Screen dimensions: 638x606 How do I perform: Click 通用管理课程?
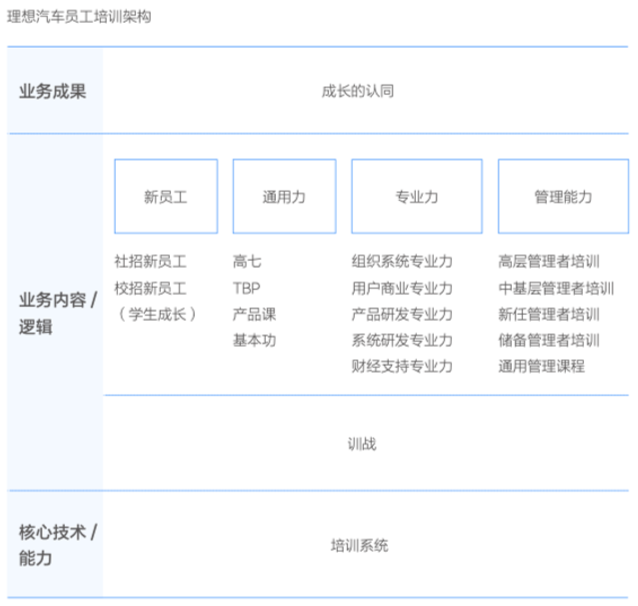tap(542, 366)
